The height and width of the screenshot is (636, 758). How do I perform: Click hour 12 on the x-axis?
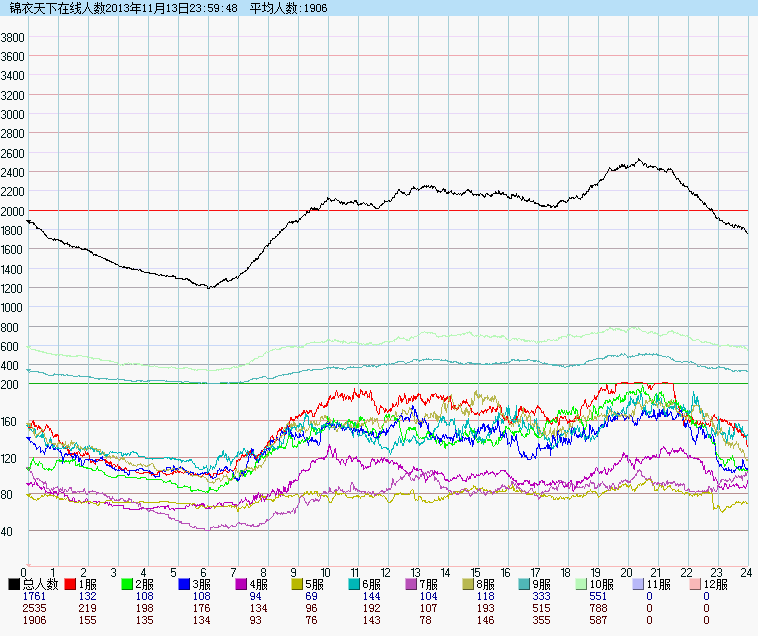point(385,572)
